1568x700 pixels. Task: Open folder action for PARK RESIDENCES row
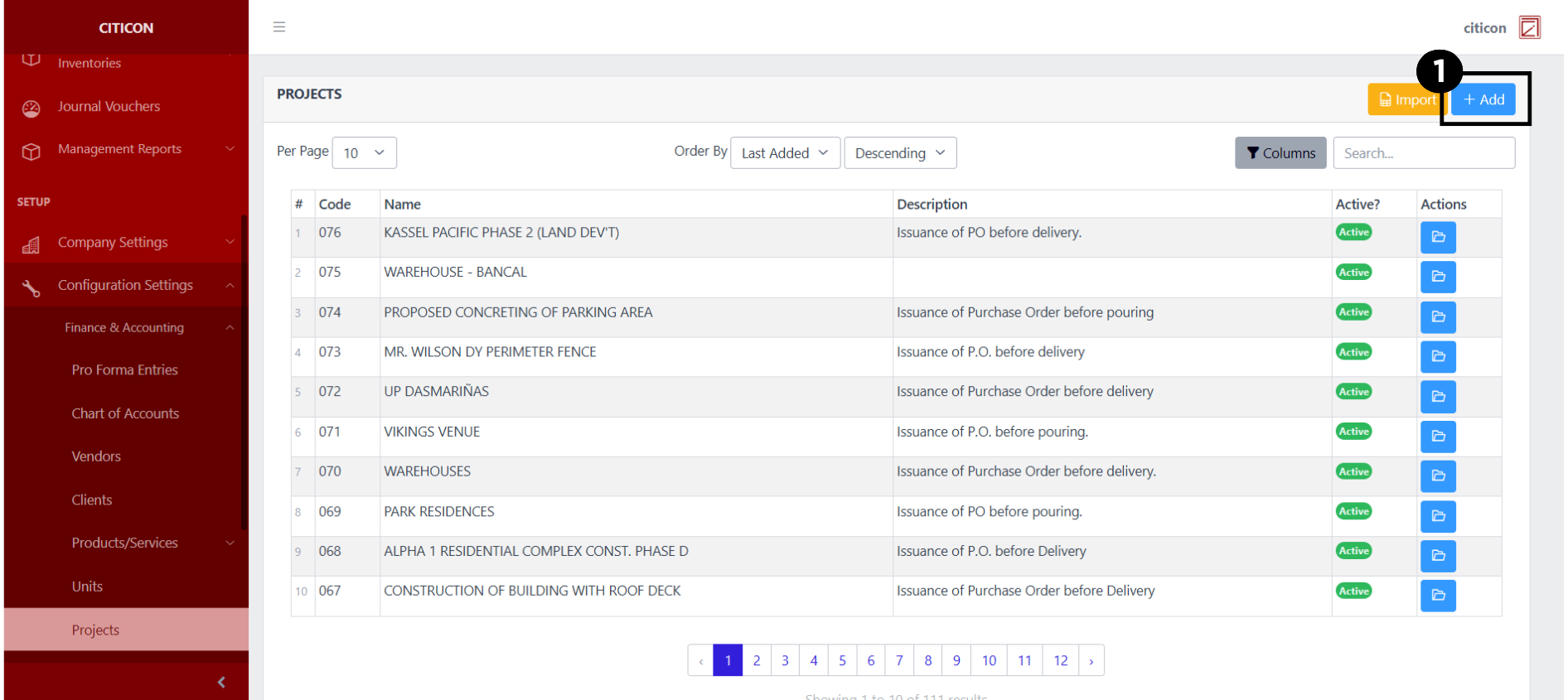(1438, 516)
